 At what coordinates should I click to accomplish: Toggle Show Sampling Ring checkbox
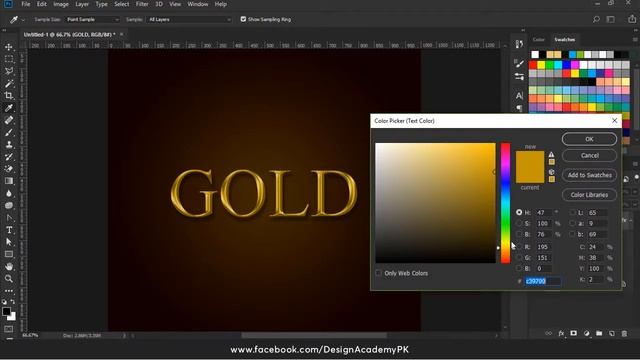[x=243, y=19]
